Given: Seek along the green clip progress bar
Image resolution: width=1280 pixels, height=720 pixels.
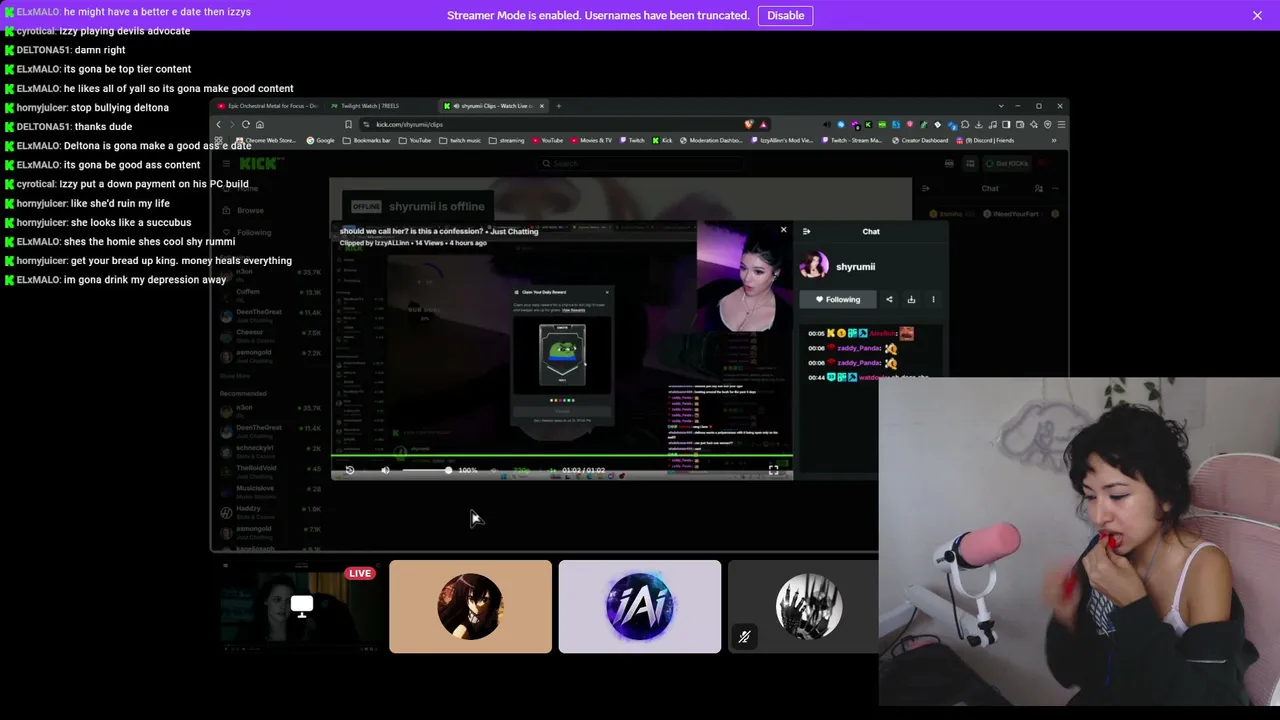Looking at the screenshot, I should (x=562, y=458).
